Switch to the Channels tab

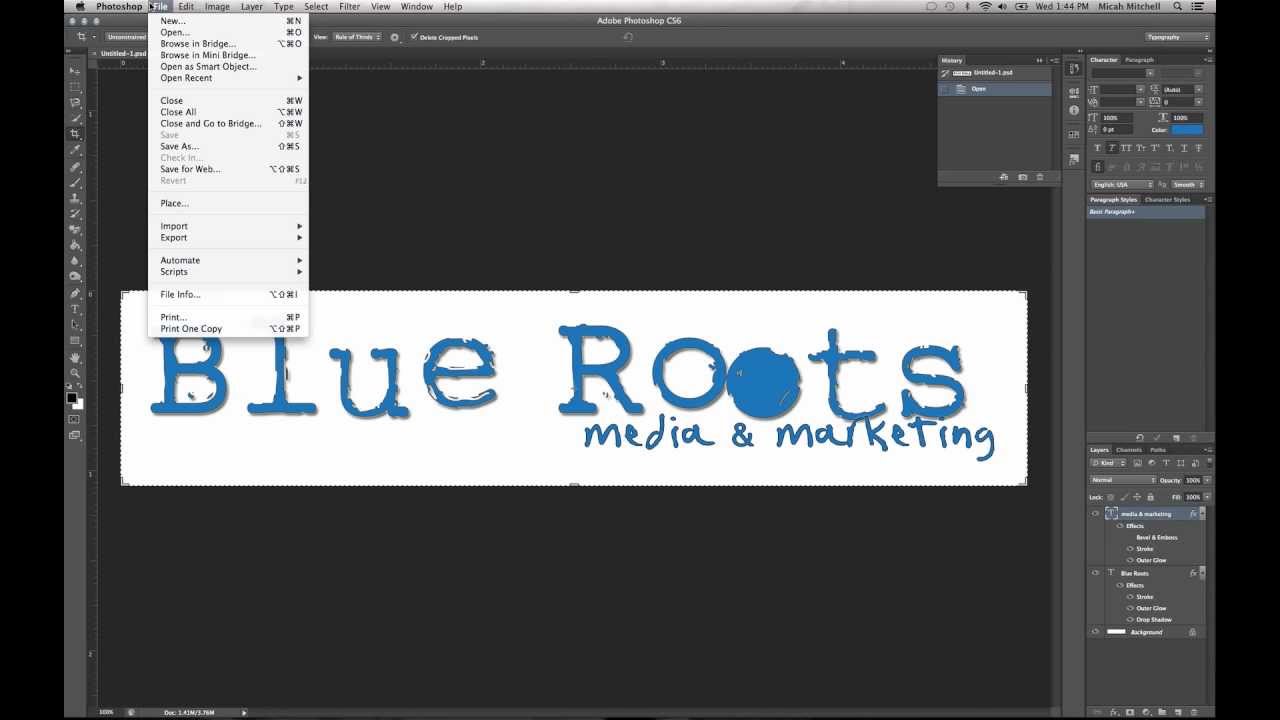(1129, 450)
